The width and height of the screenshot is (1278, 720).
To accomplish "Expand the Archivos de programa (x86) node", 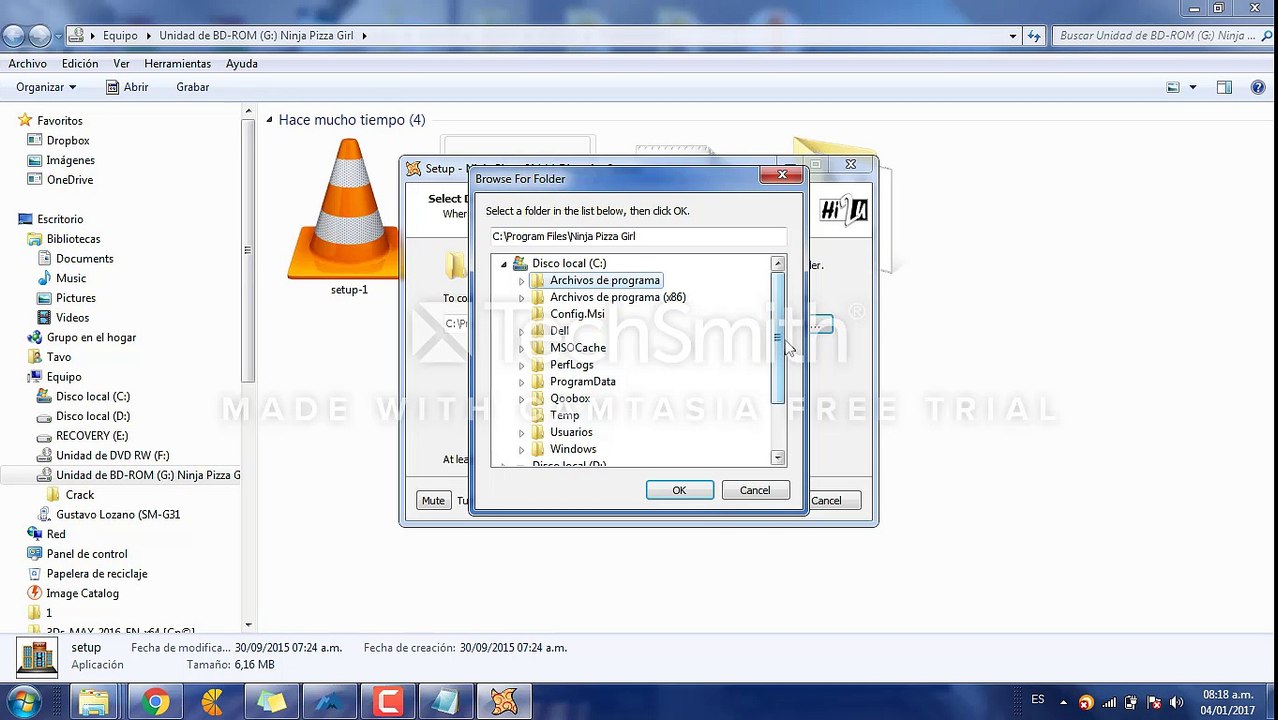I will pyautogui.click(x=521, y=298).
